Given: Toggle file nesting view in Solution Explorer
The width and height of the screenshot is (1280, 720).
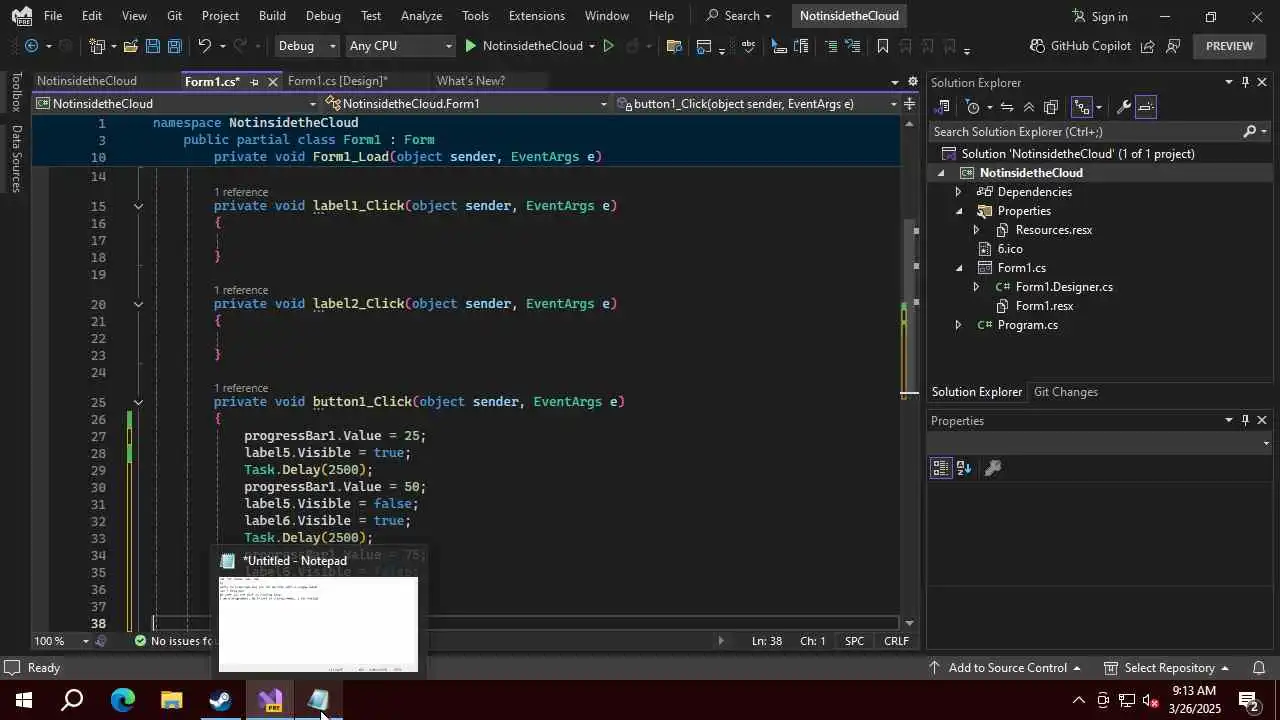Looking at the screenshot, I should 1080,107.
